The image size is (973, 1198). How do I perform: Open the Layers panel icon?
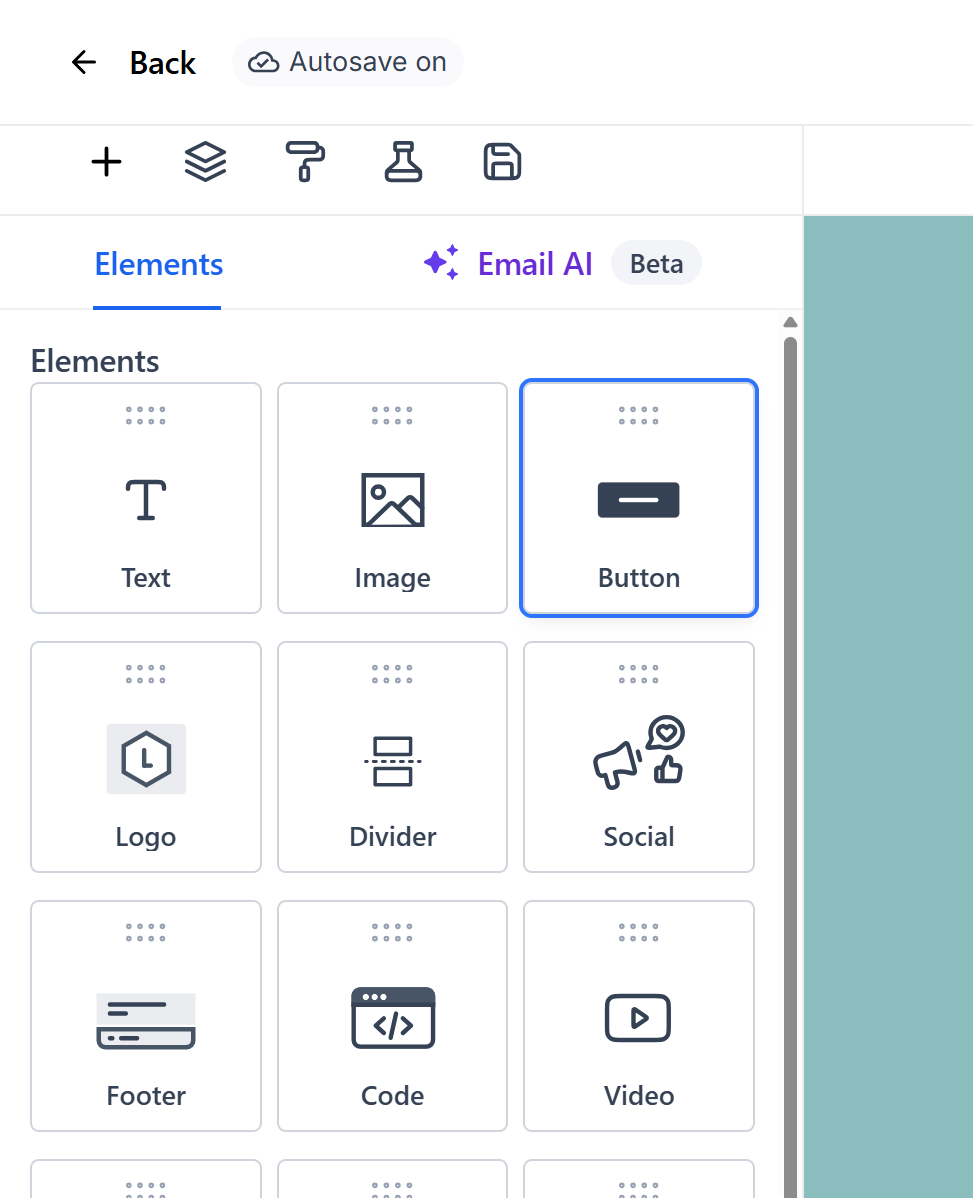[x=205, y=161]
